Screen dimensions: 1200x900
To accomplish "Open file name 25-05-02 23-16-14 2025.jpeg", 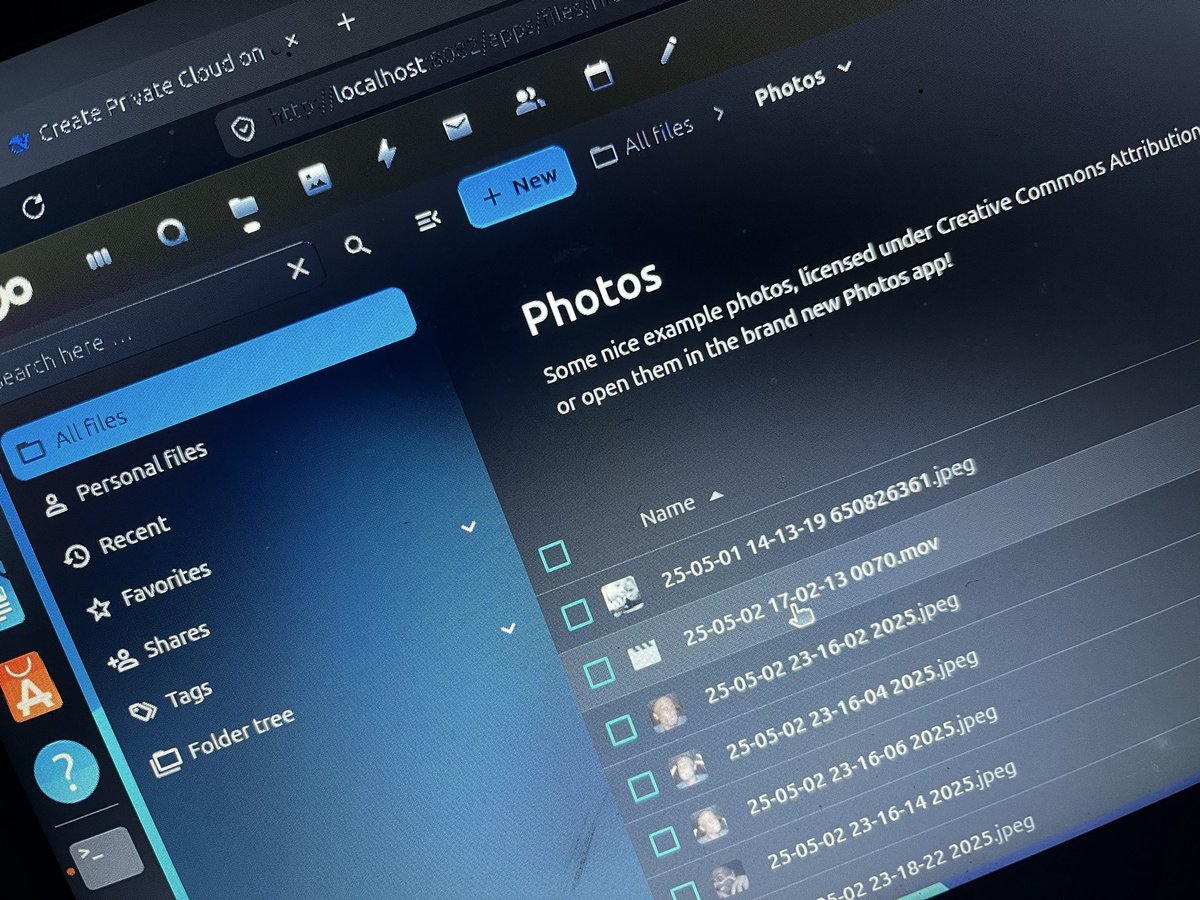I will point(893,815).
